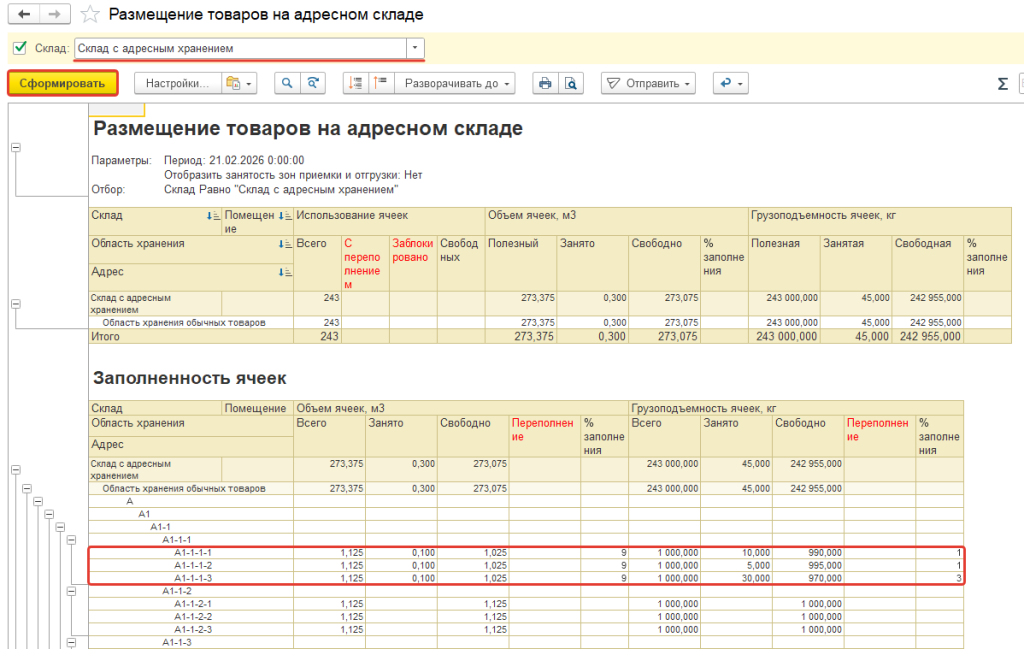Viewport: 1024px width, 649px height.
Task: Open the Разворачивать до dropdown
Action: click(x=458, y=84)
